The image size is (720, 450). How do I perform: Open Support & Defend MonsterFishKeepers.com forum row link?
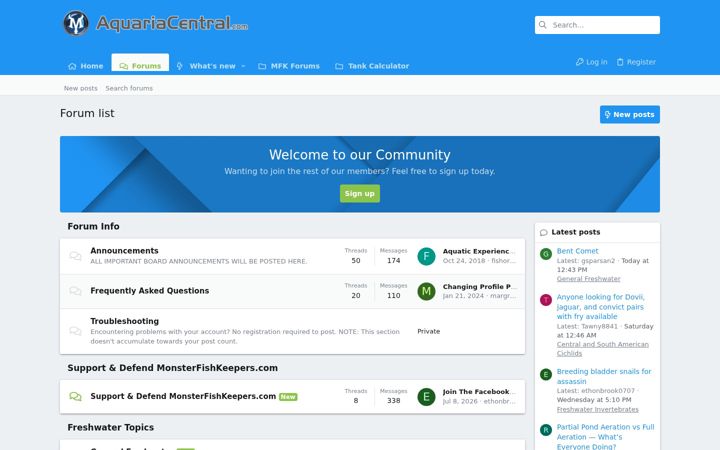tap(183, 396)
